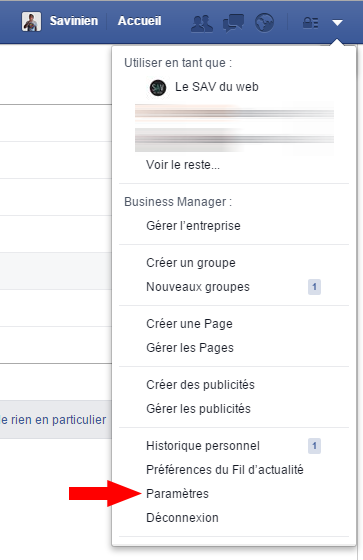Open Paramètres settings
Viewport: 363px width, 560px height.
177,494
